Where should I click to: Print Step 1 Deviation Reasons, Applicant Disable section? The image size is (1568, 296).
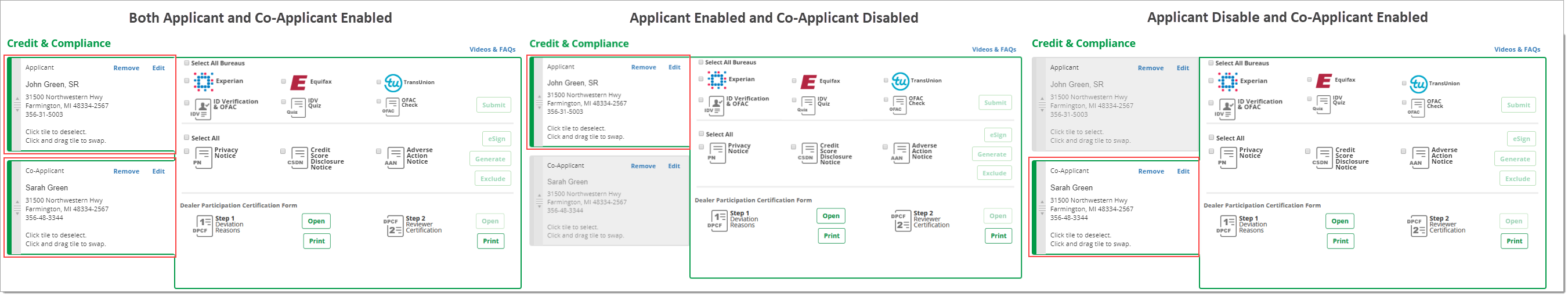click(x=1341, y=241)
